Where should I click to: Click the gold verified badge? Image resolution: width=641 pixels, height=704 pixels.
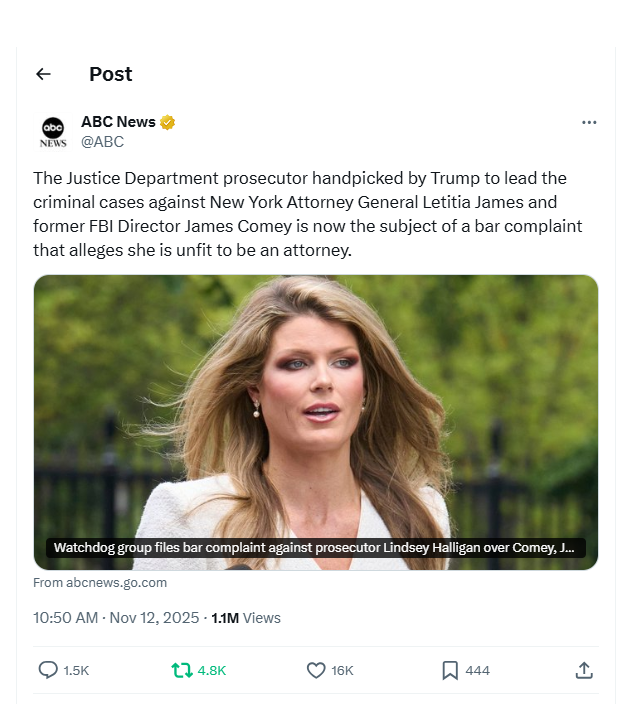point(168,122)
